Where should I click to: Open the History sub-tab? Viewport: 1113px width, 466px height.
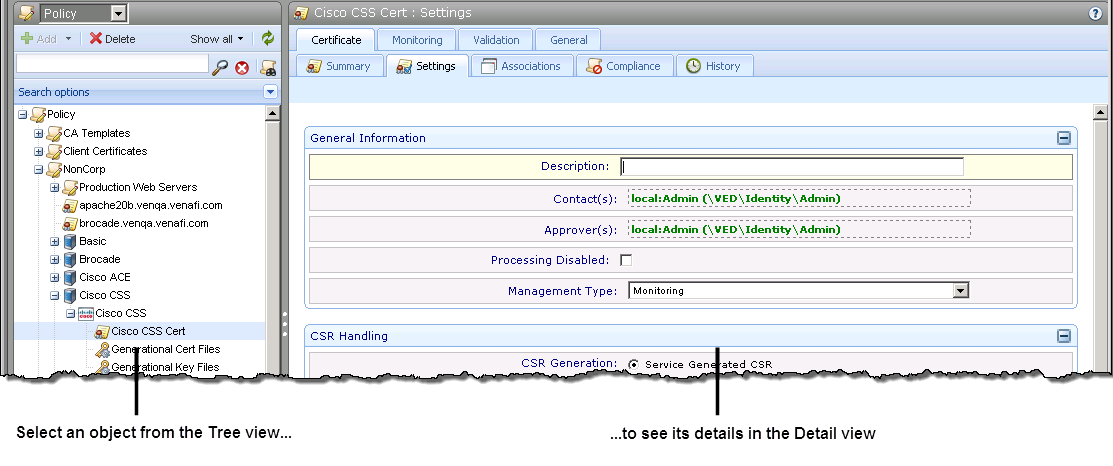713,66
